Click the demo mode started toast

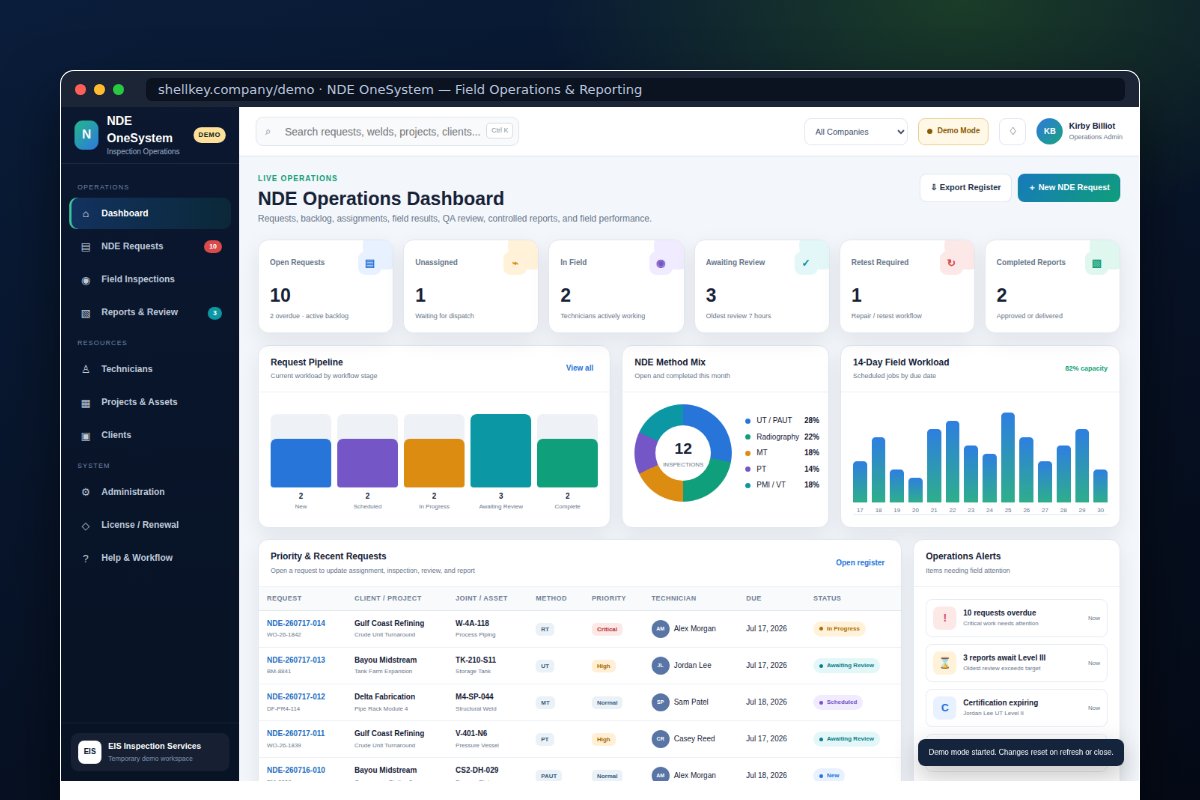(1021, 752)
